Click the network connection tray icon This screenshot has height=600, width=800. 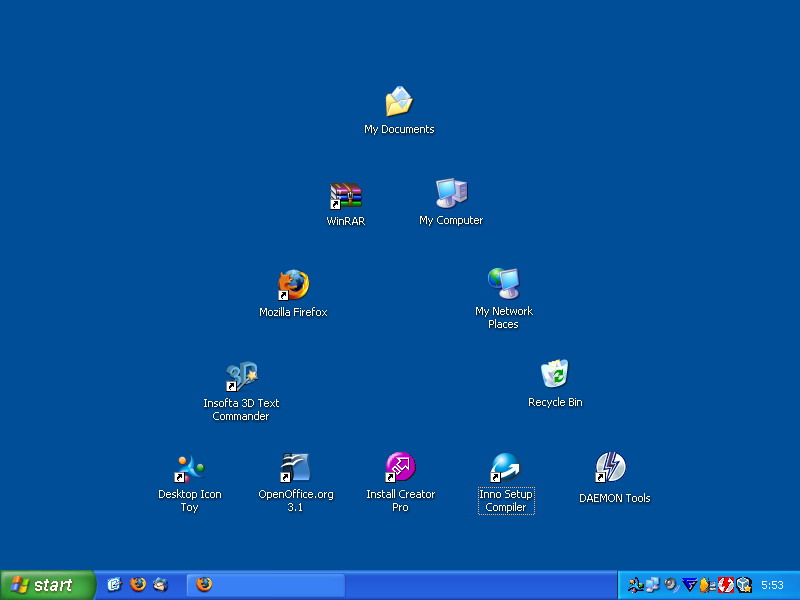[x=652, y=585]
